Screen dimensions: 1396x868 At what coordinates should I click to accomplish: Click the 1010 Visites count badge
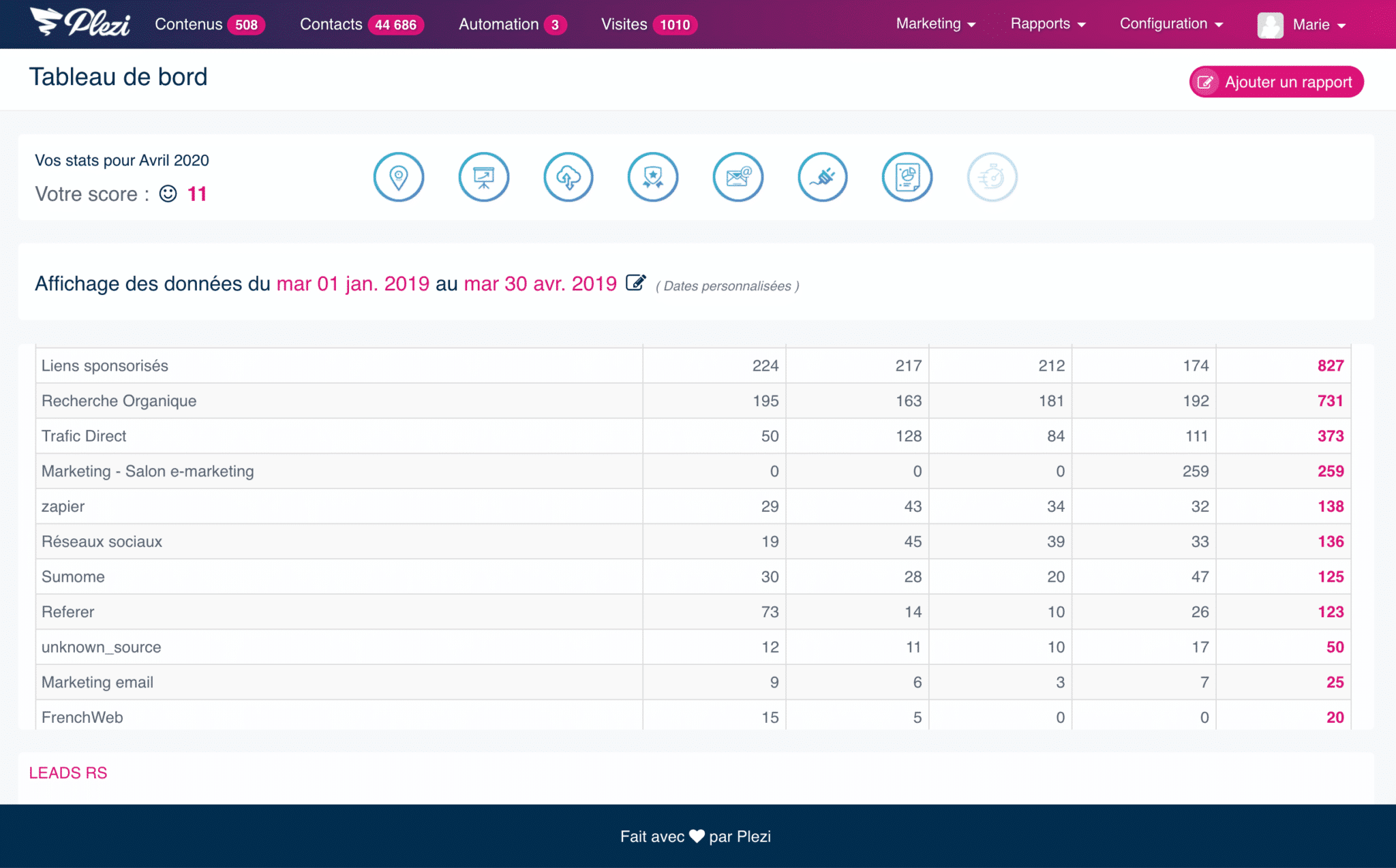click(x=675, y=25)
